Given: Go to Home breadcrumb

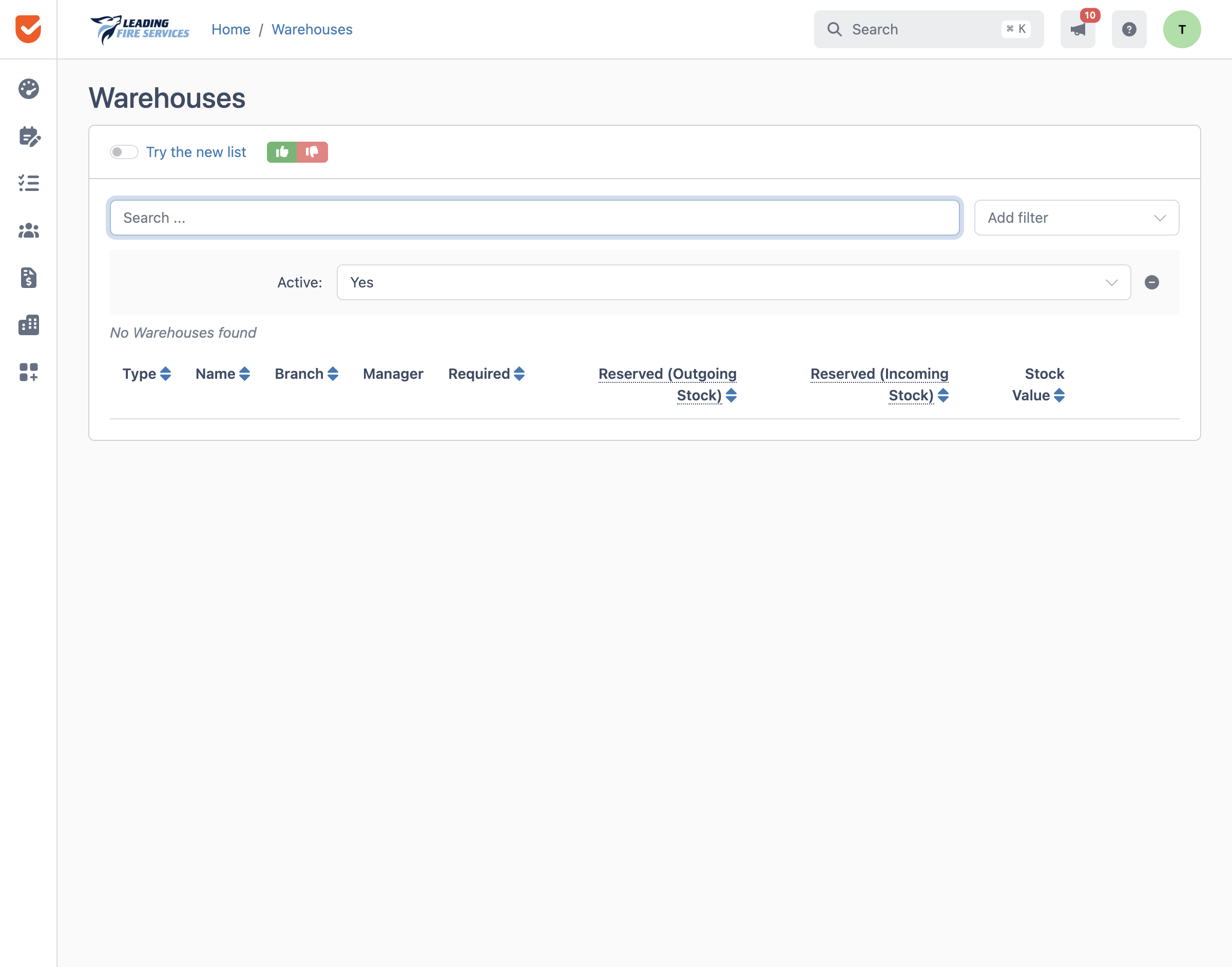Looking at the screenshot, I should coord(231,29).
